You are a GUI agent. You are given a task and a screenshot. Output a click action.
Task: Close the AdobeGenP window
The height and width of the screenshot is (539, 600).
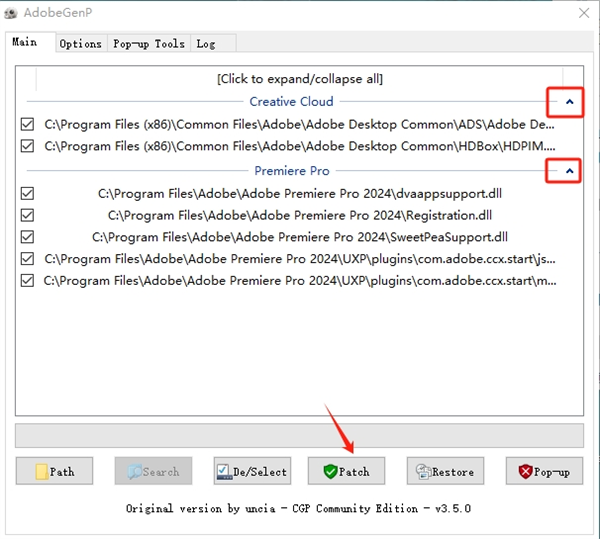[584, 13]
